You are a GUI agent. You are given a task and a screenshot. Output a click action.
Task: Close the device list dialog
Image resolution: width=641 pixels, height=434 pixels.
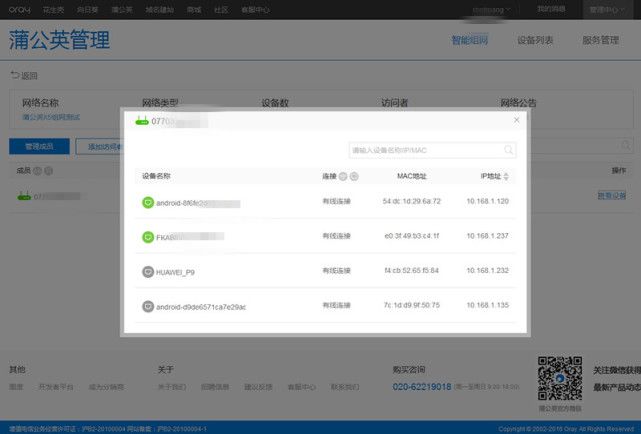click(x=517, y=120)
